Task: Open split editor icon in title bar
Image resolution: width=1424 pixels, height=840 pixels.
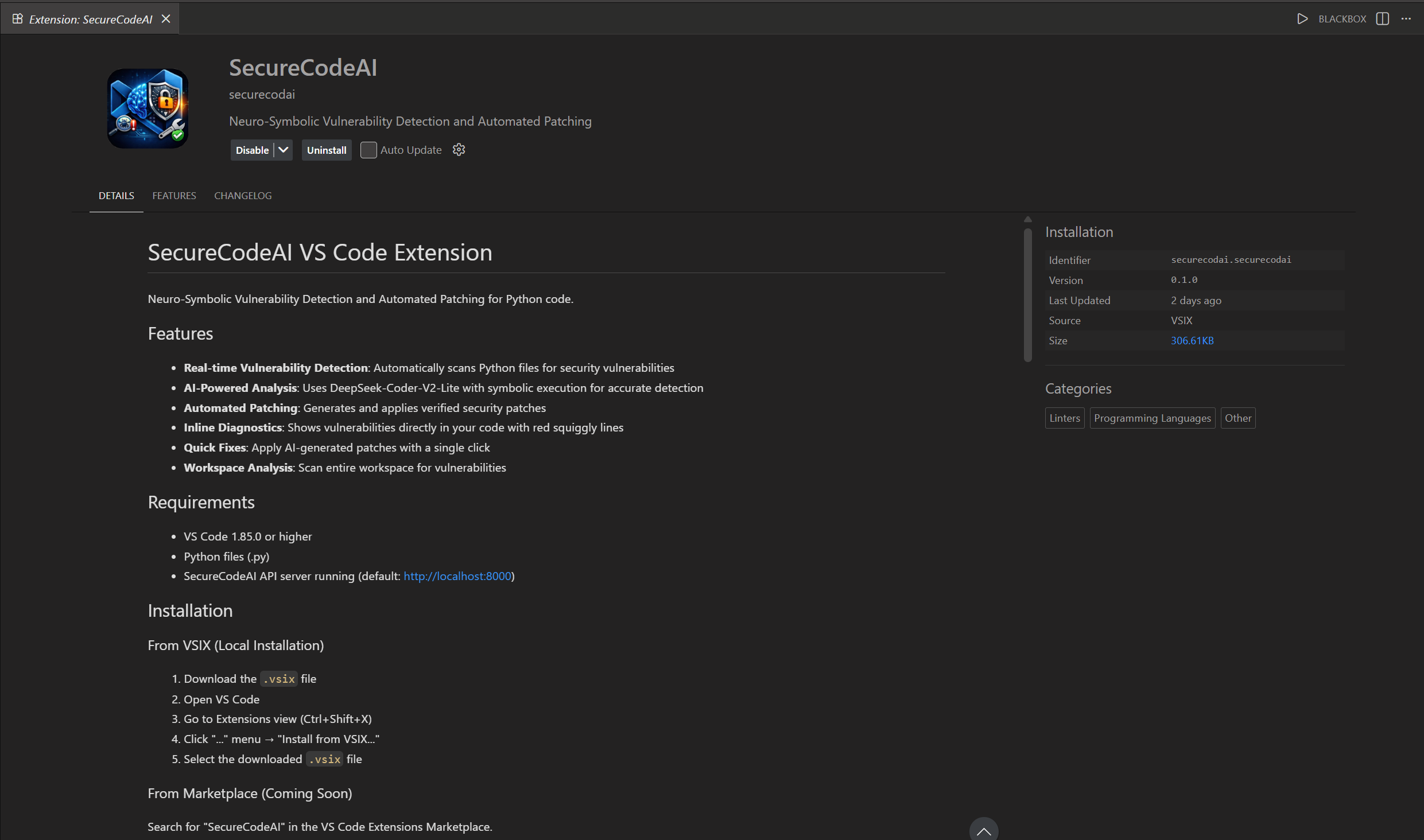Action: coord(1382,19)
